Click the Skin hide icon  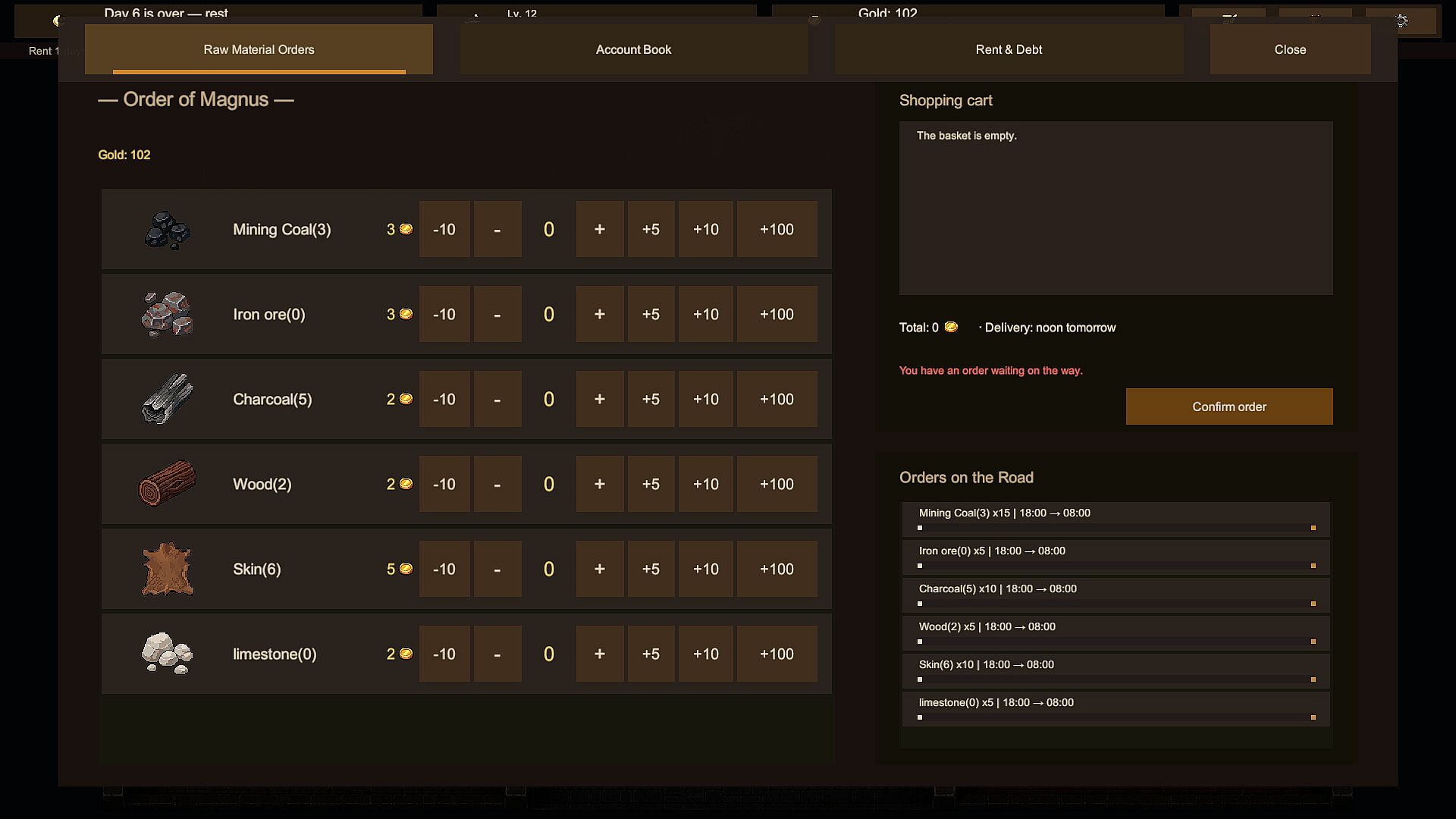click(168, 569)
